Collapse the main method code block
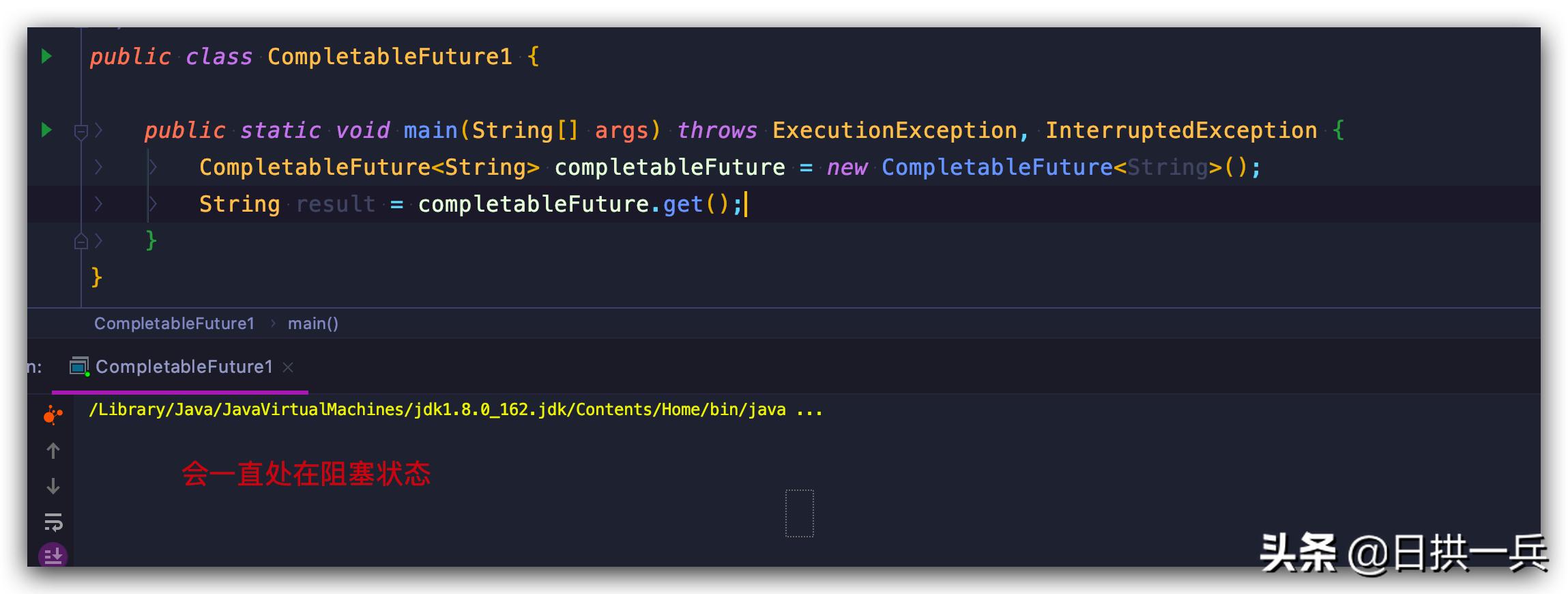1568x594 pixels. click(x=82, y=130)
